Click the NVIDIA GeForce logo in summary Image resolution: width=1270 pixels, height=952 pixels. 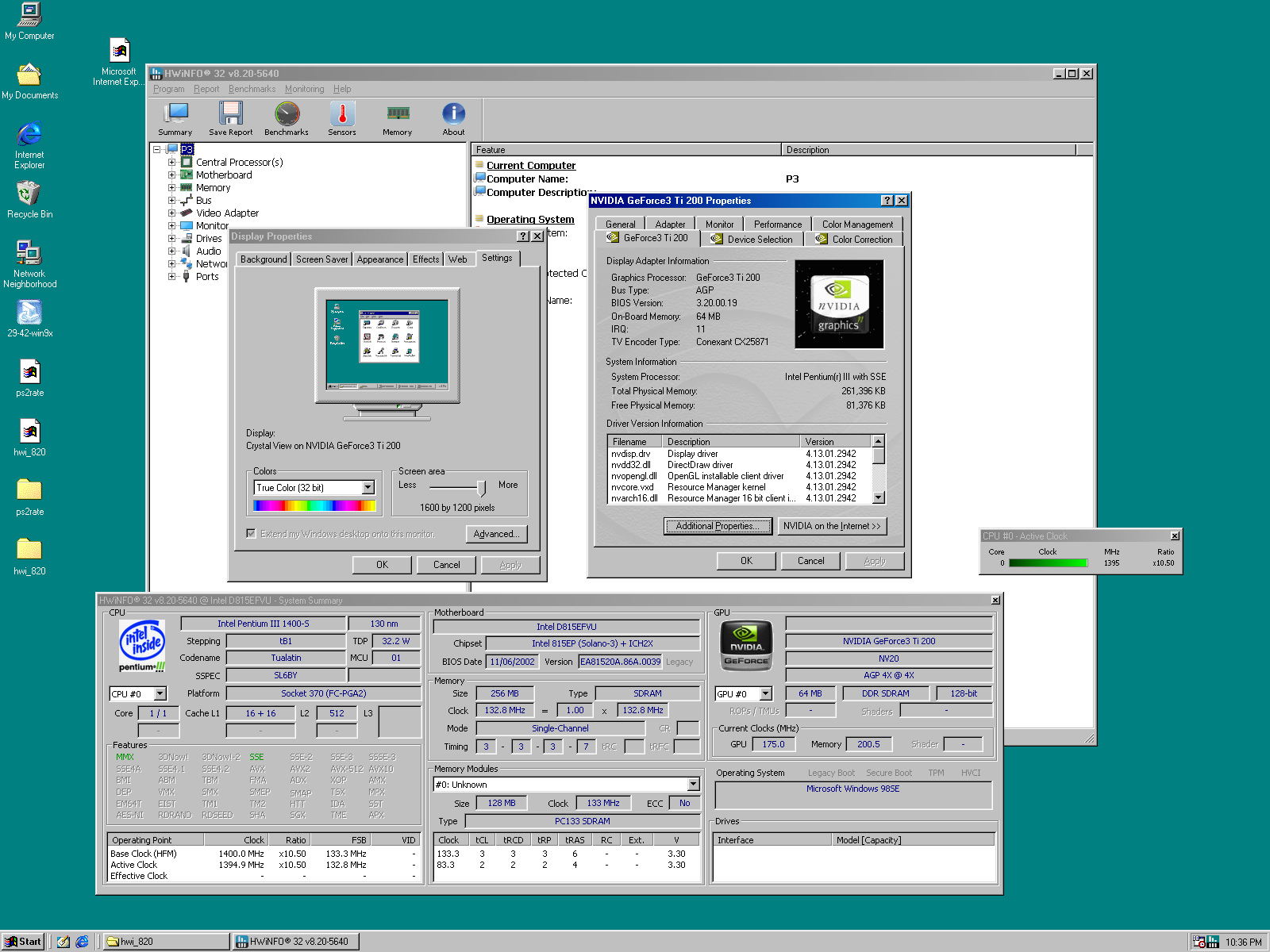point(745,646)
